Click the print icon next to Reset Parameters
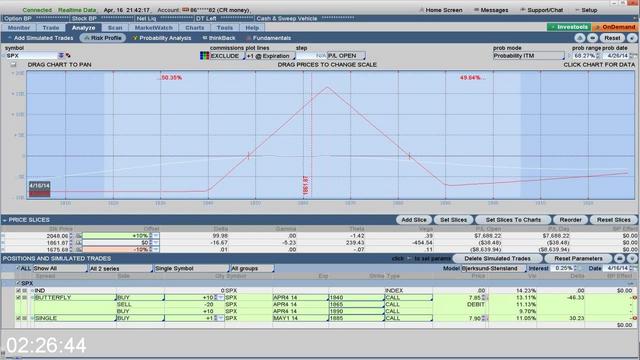Screen dimensions: 640x360 pos(619,258)
